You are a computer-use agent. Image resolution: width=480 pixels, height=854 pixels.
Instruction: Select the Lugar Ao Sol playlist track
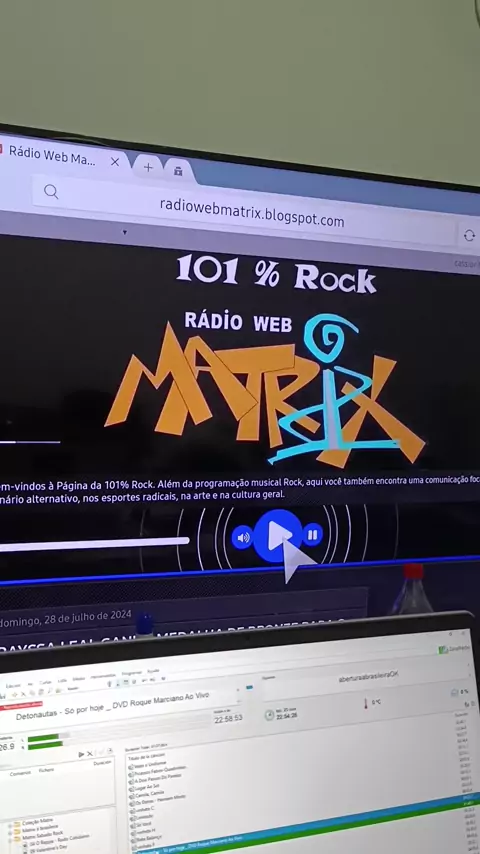(x=146, y=786)
